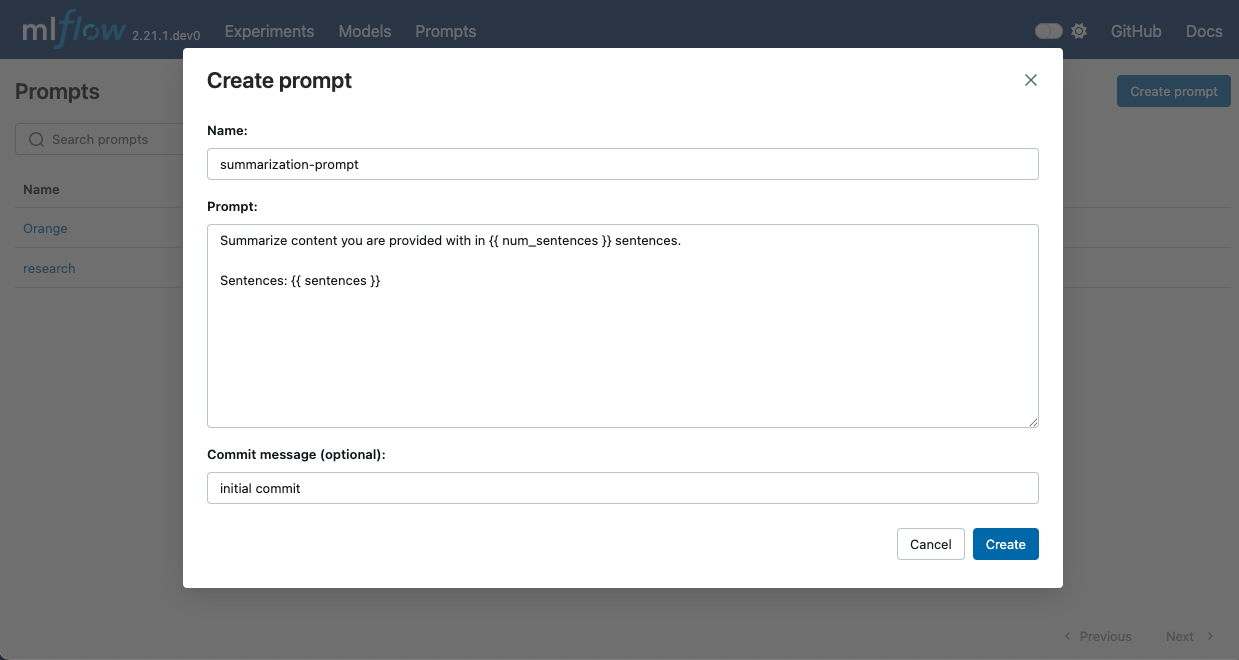Open the research prompt
1239x660 pixels.
(49, 268)
